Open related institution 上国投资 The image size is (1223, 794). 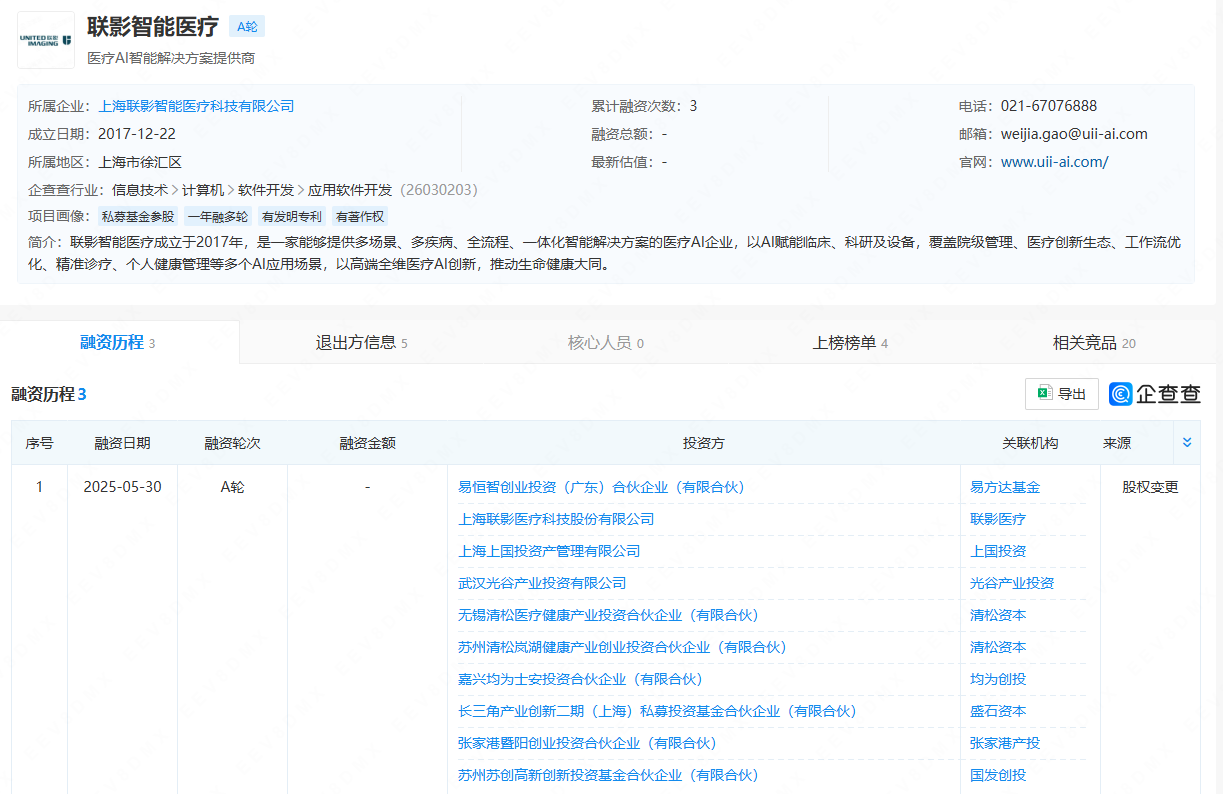998,551
